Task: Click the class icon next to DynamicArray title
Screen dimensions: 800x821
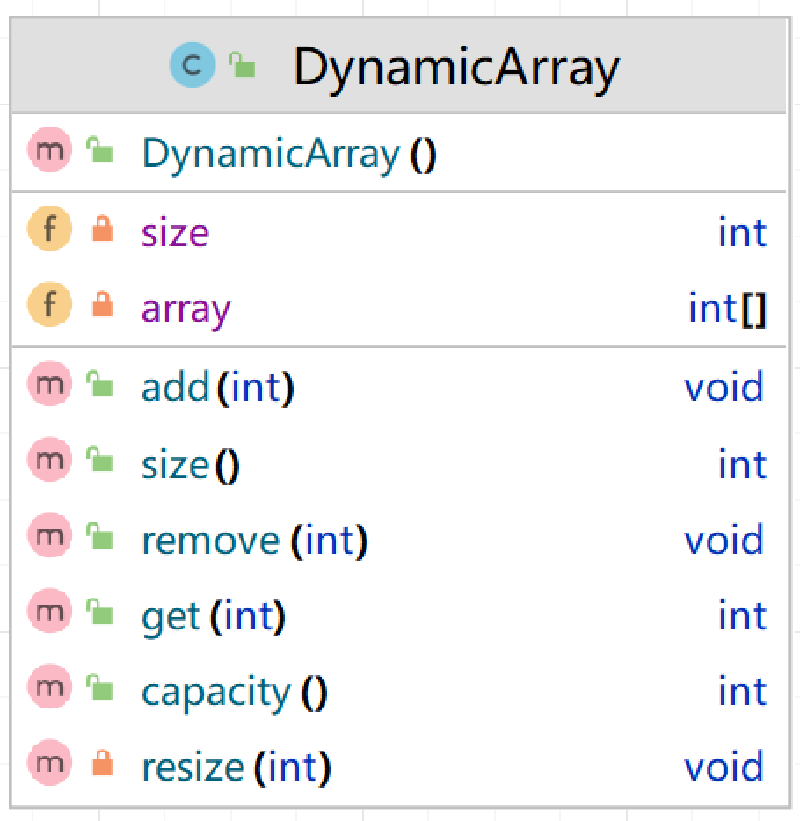Action: (192, 65)
